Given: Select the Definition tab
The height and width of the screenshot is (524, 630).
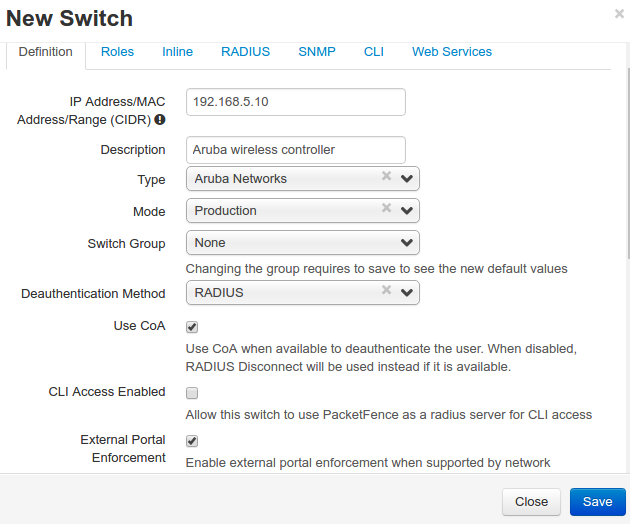Looking at the screenshot, I should tap(45, 52).
